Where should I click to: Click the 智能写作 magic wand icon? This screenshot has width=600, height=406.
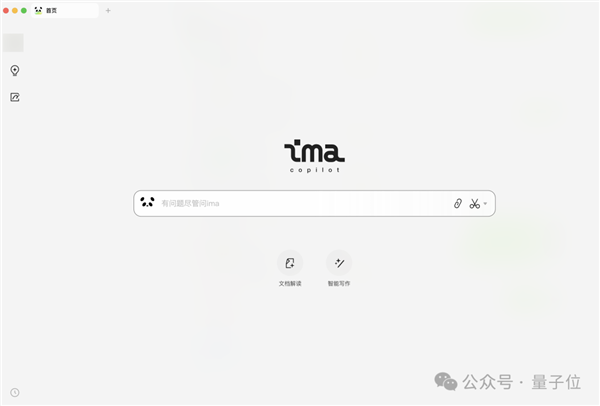point(339,263)
